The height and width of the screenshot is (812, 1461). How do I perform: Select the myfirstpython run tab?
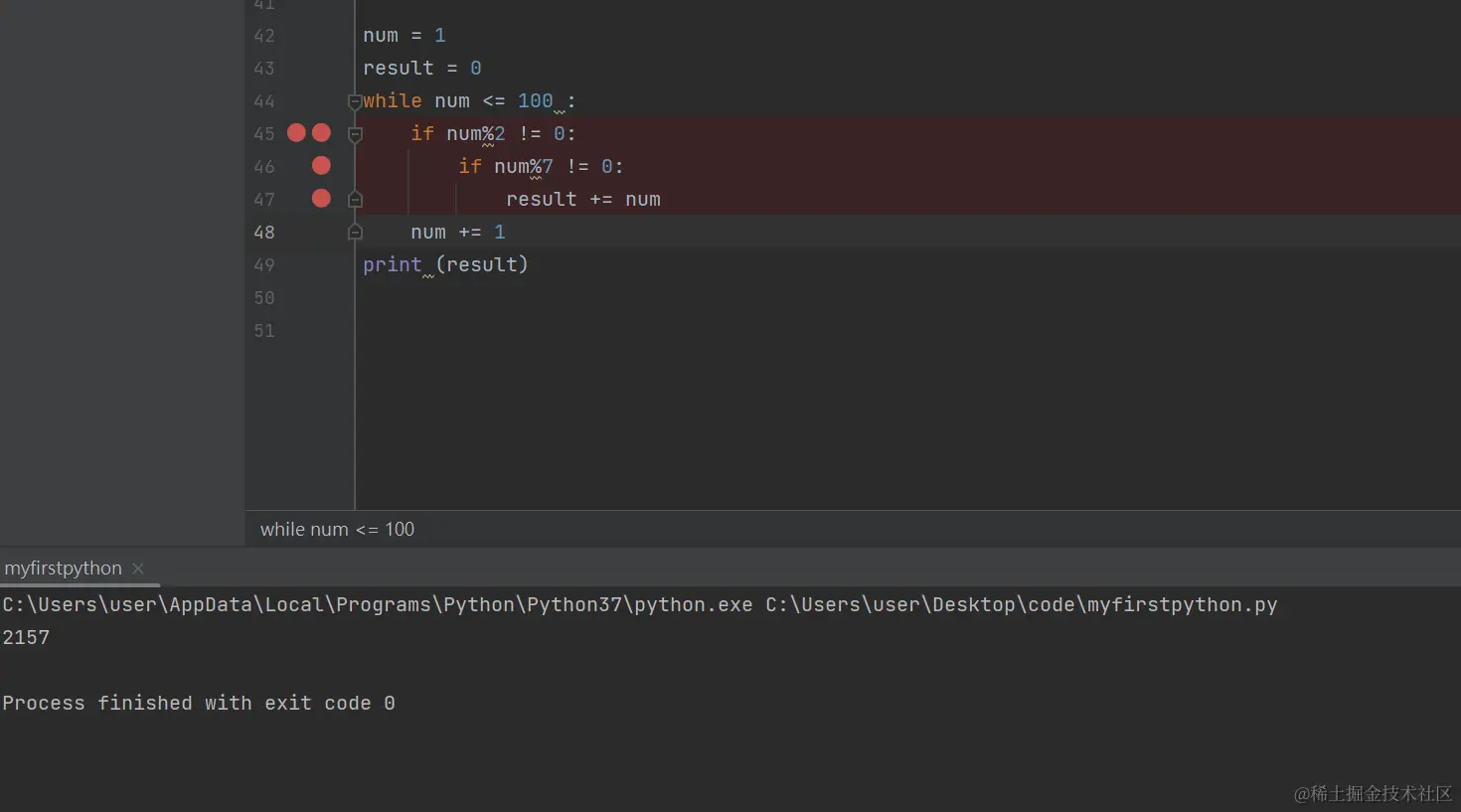[64, 568]
